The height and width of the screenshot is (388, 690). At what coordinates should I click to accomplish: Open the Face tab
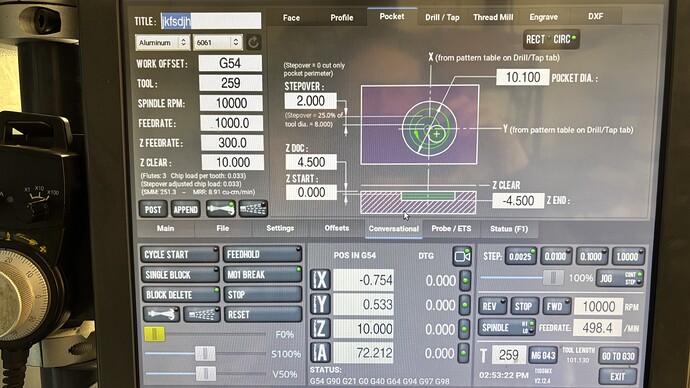[291, 18]
